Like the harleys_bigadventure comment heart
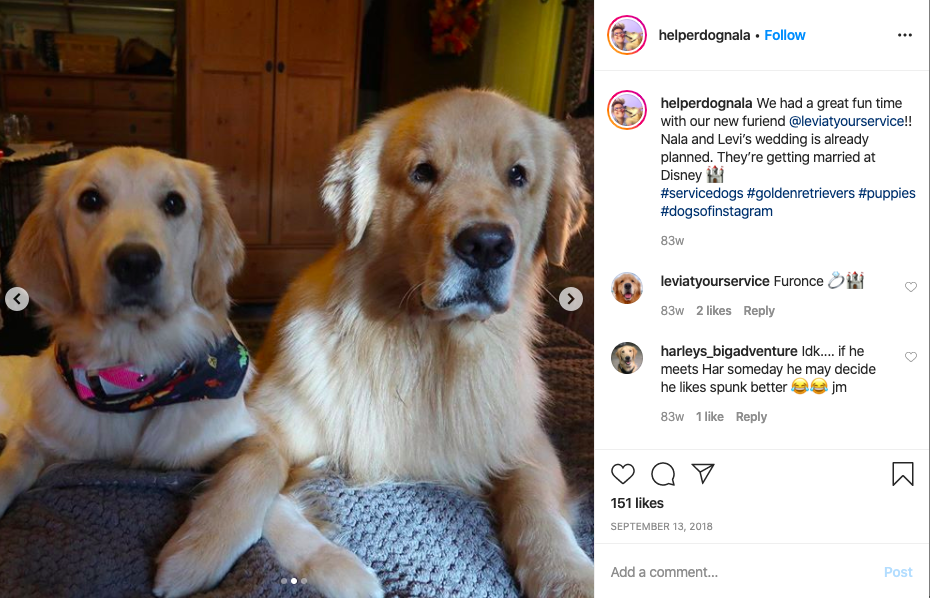Image resolution: width=930 pixels, height=598 pixels. (x=910, y=357)
